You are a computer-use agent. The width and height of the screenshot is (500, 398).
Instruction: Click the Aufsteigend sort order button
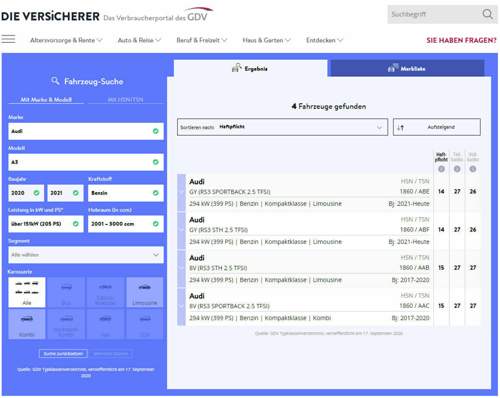pyautogui.click(x=437, y=127)
